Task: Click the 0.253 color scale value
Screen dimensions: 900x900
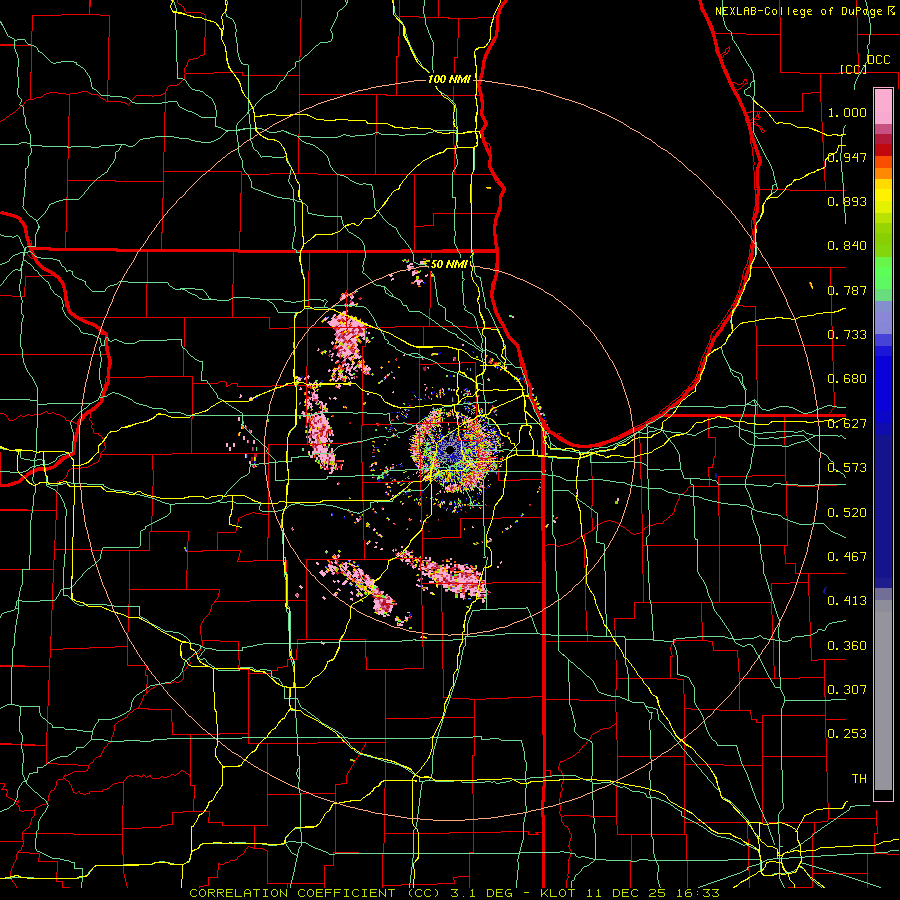Action: point(847,734)
